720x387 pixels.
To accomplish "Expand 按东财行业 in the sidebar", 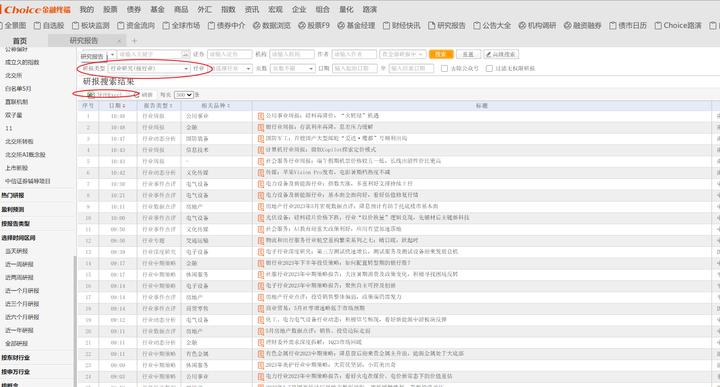I will pos(16,358).
